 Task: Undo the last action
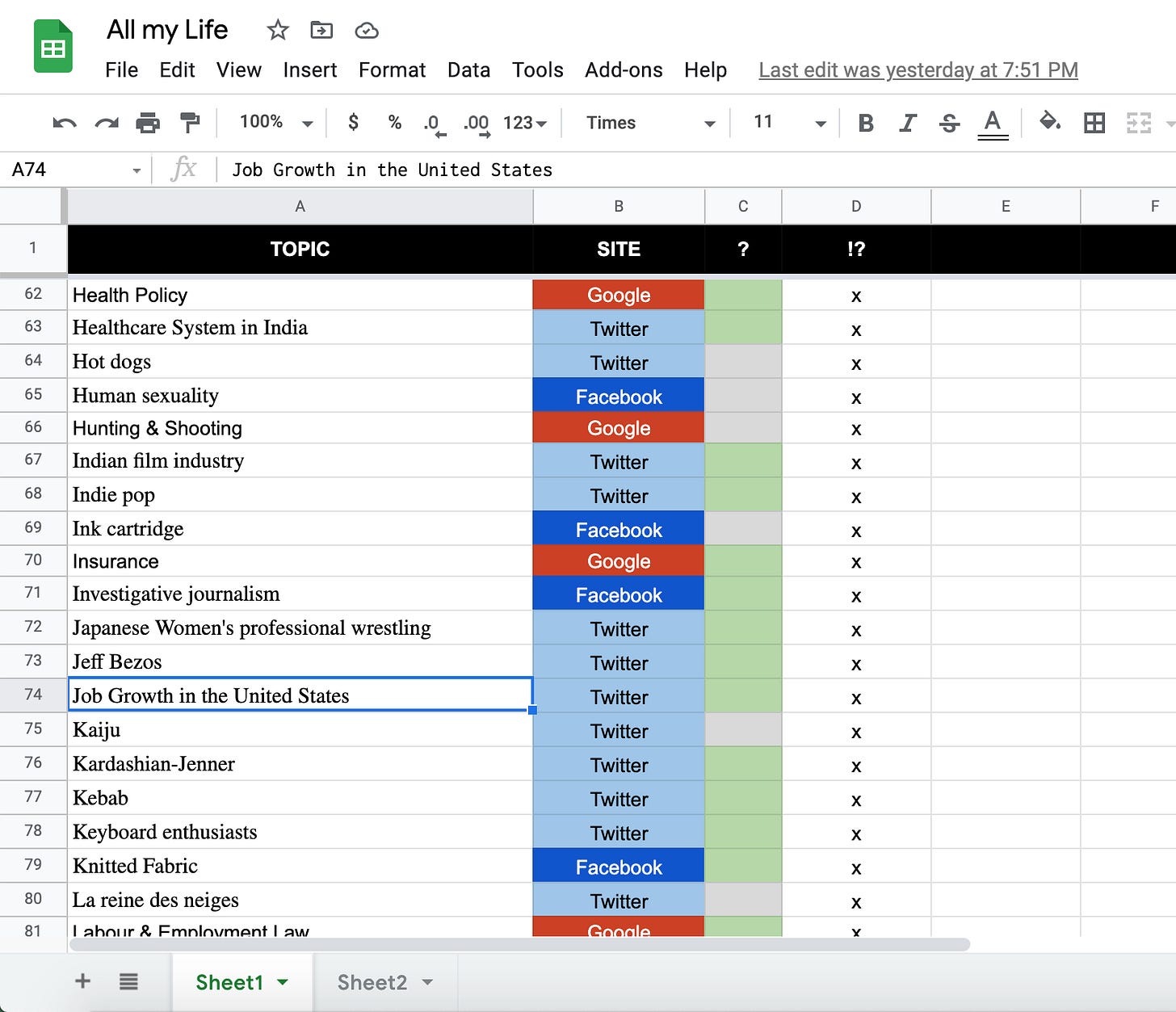click(65, 123)
